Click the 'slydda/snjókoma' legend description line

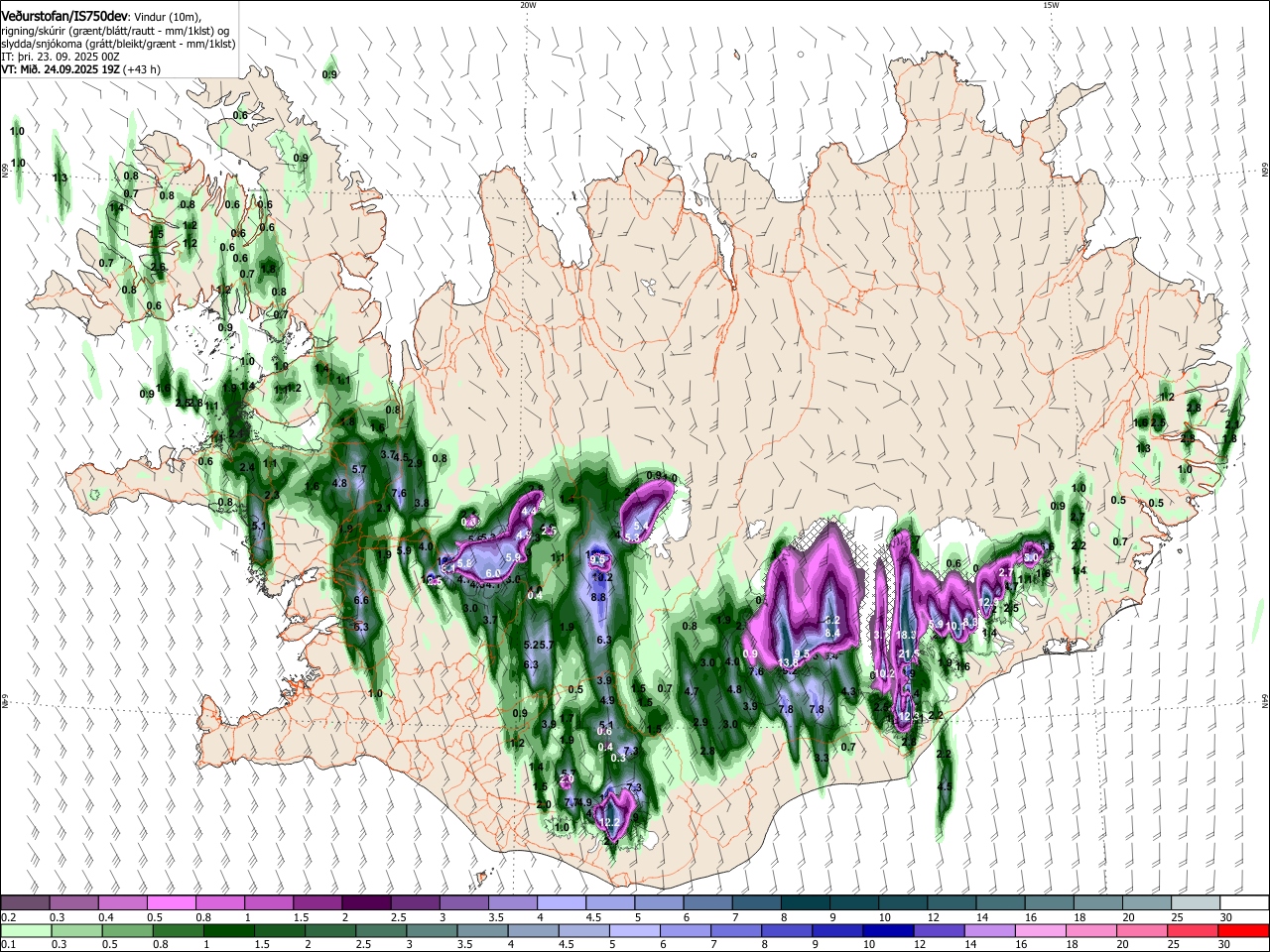(x=118, y=44)
